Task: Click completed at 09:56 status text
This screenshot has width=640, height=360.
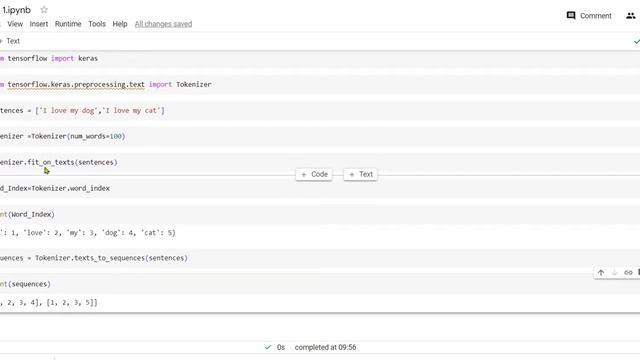Action: click(325, 347)
